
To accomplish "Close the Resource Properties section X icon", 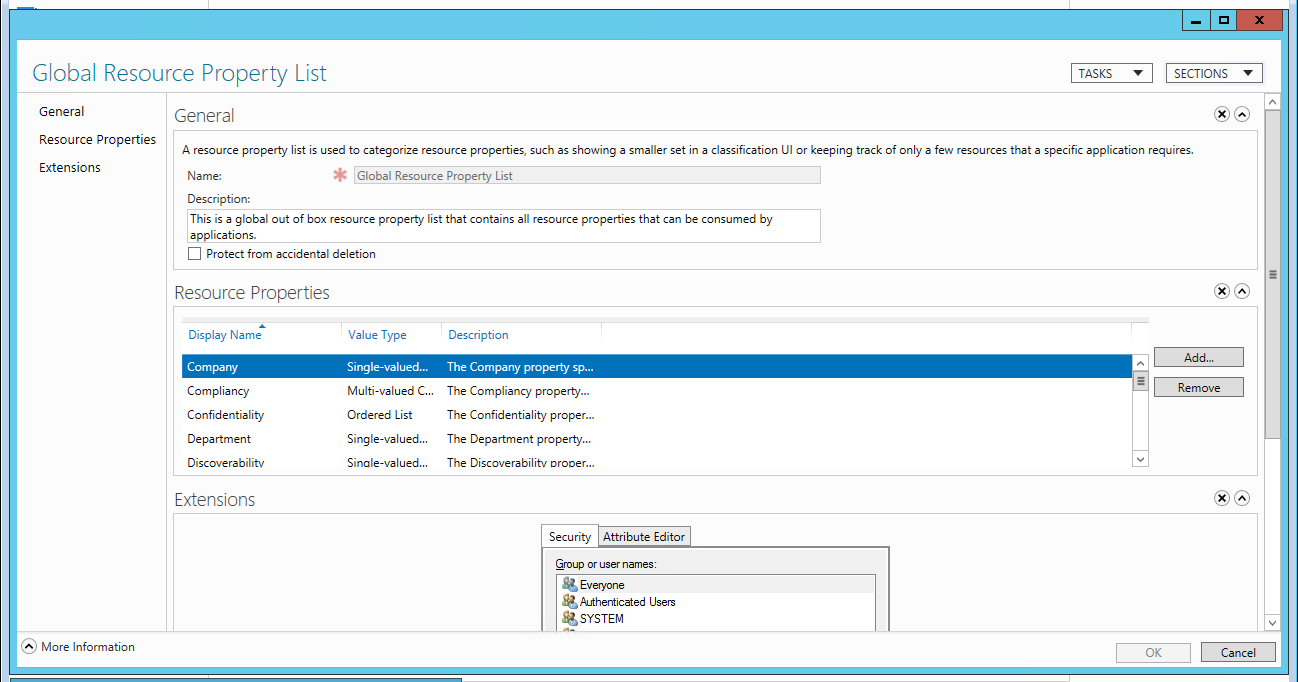I will 1222,292.
